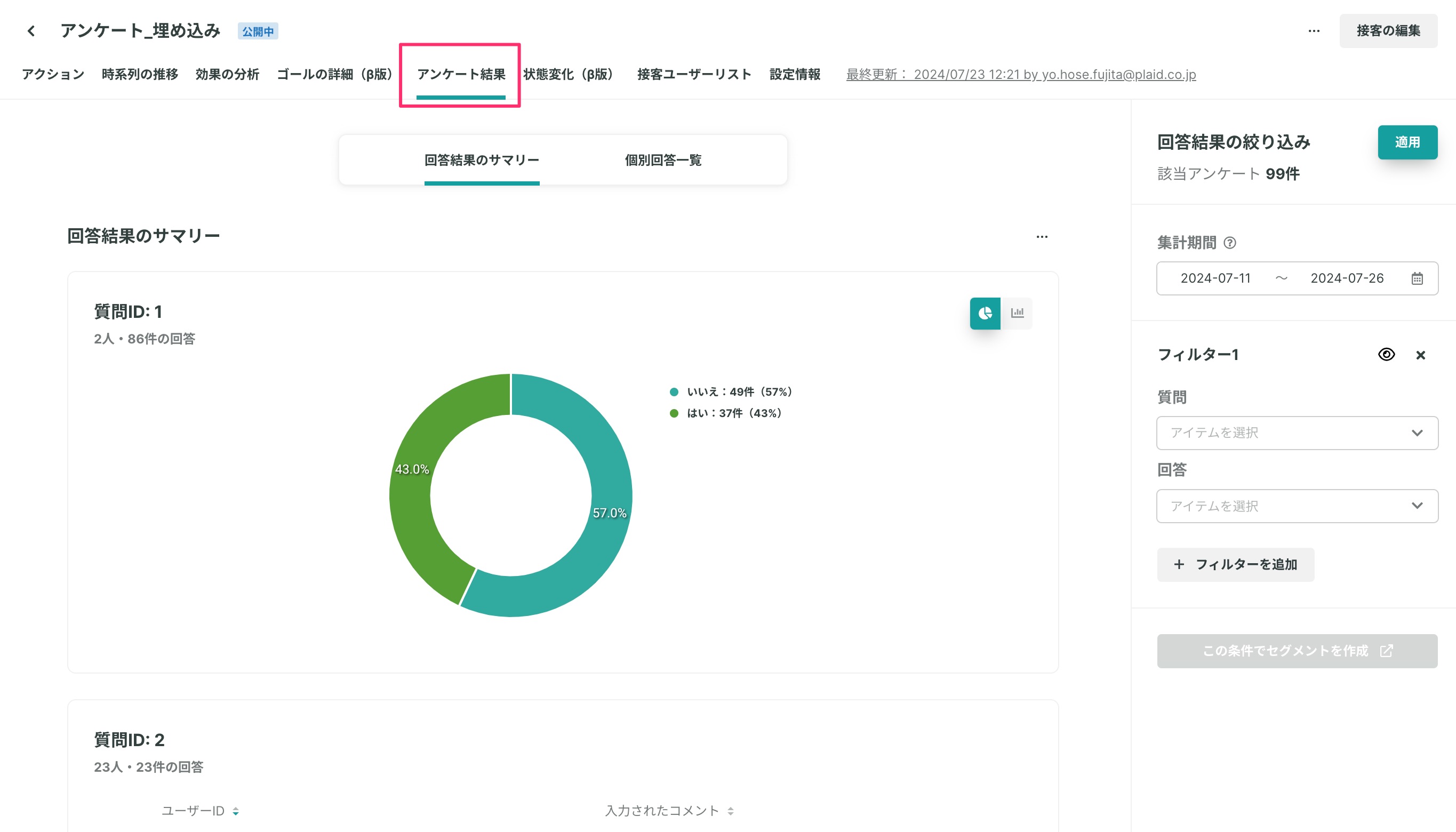Switch question 1 to pie chart view
Image resolution: width=1456 pixels, height=832 pixels.
(985, 313)
